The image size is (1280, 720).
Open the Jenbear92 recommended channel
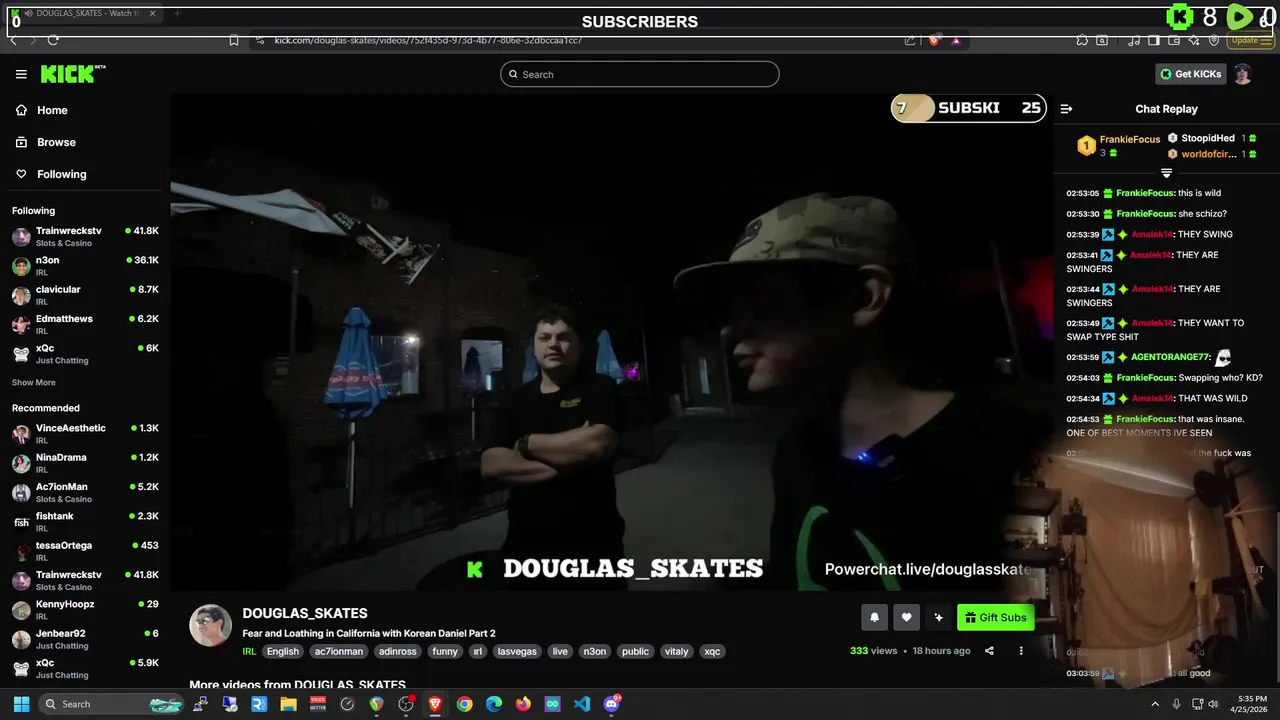(85, 639)
